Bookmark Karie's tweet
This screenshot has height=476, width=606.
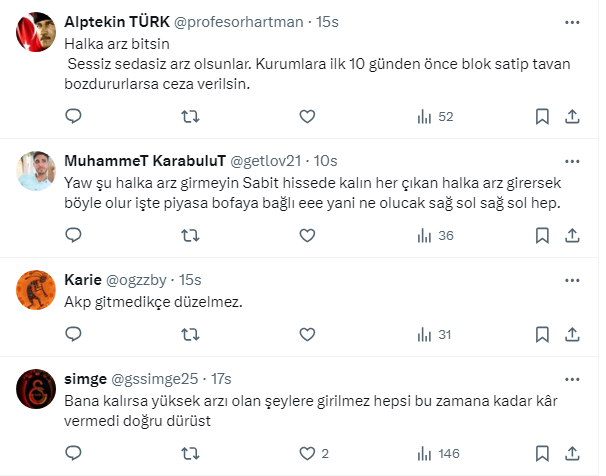542,335
